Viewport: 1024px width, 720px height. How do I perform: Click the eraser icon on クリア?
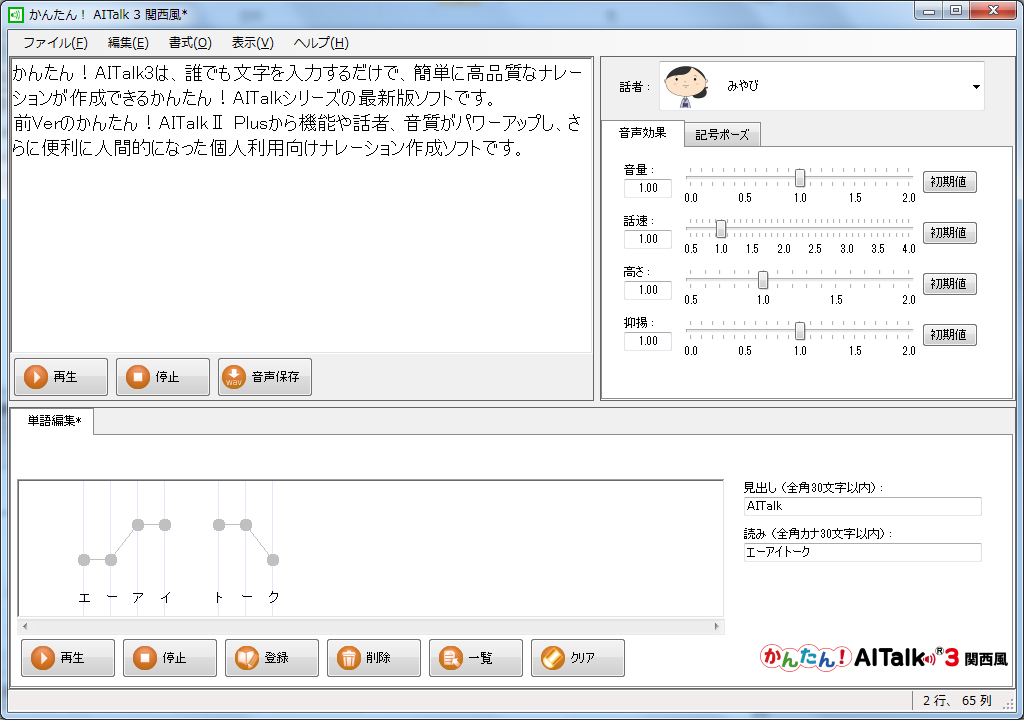pos(552,658)
